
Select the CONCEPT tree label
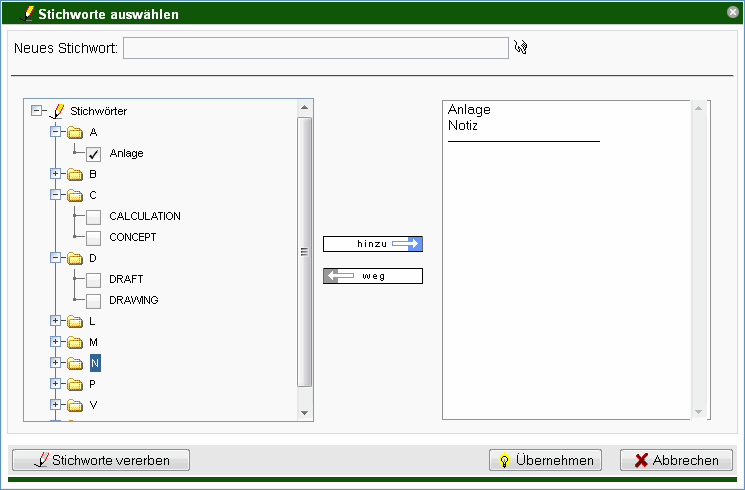(133, 237)
